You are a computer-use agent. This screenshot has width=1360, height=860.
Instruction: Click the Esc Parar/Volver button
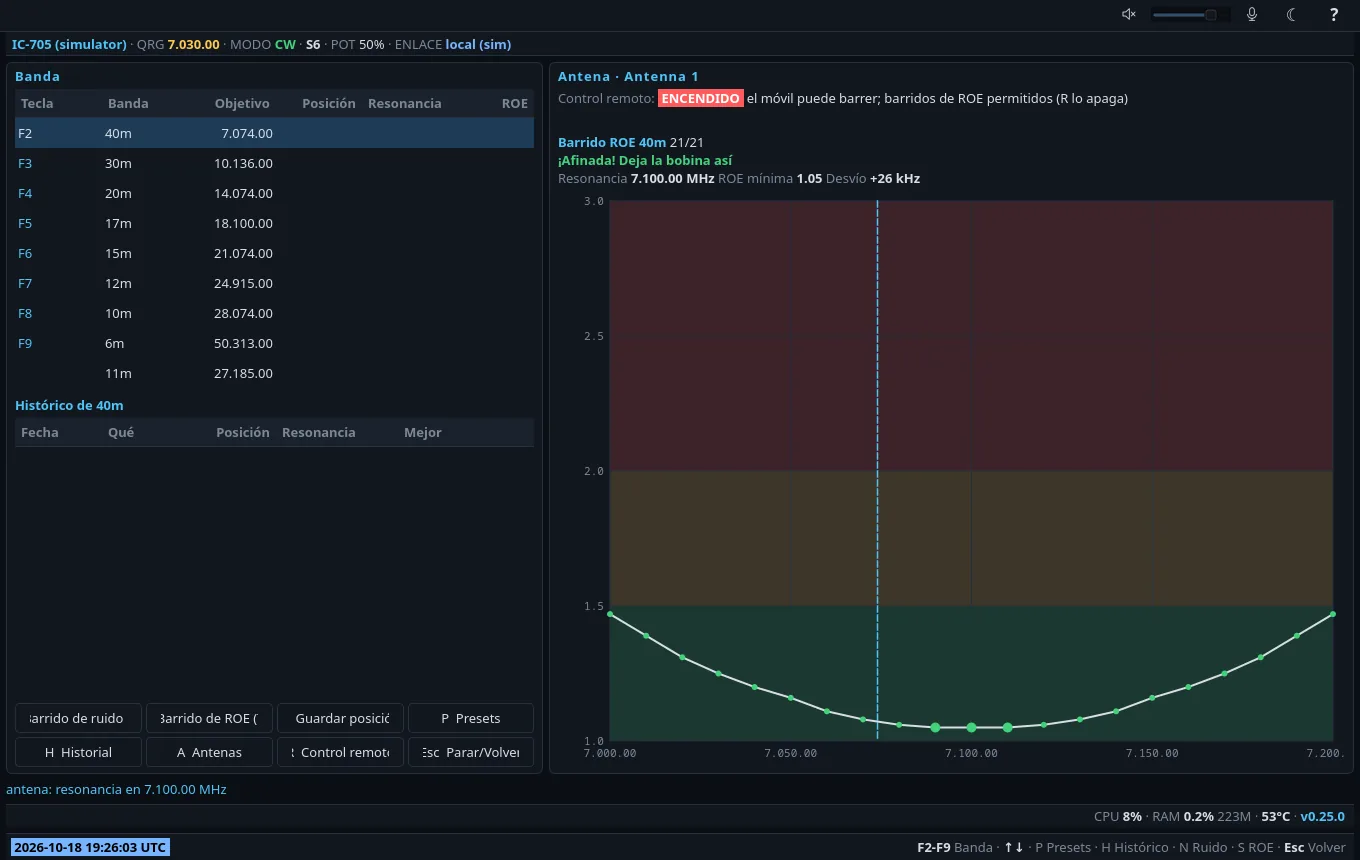(471, 752)
